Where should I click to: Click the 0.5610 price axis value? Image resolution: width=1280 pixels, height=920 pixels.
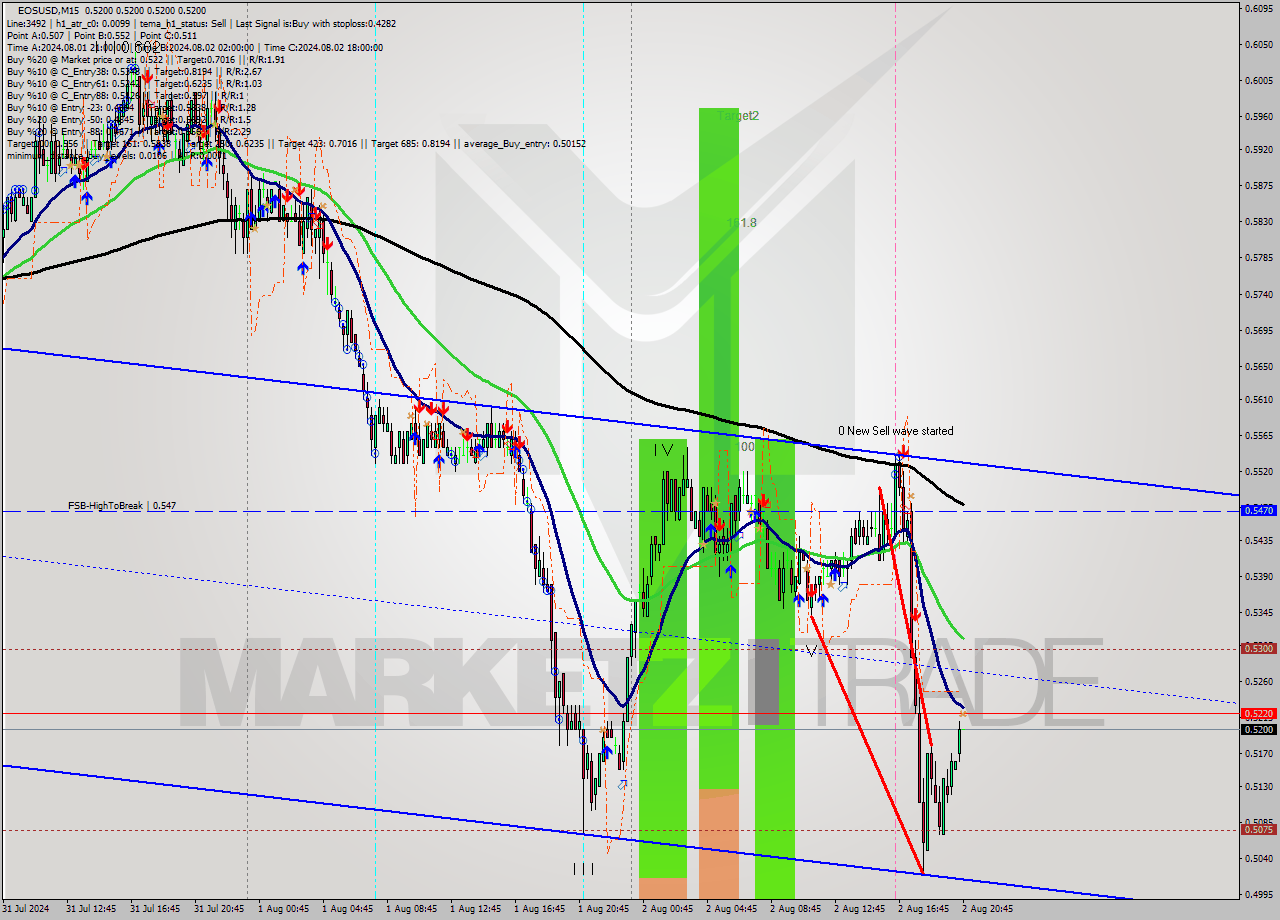[1258, 399]
